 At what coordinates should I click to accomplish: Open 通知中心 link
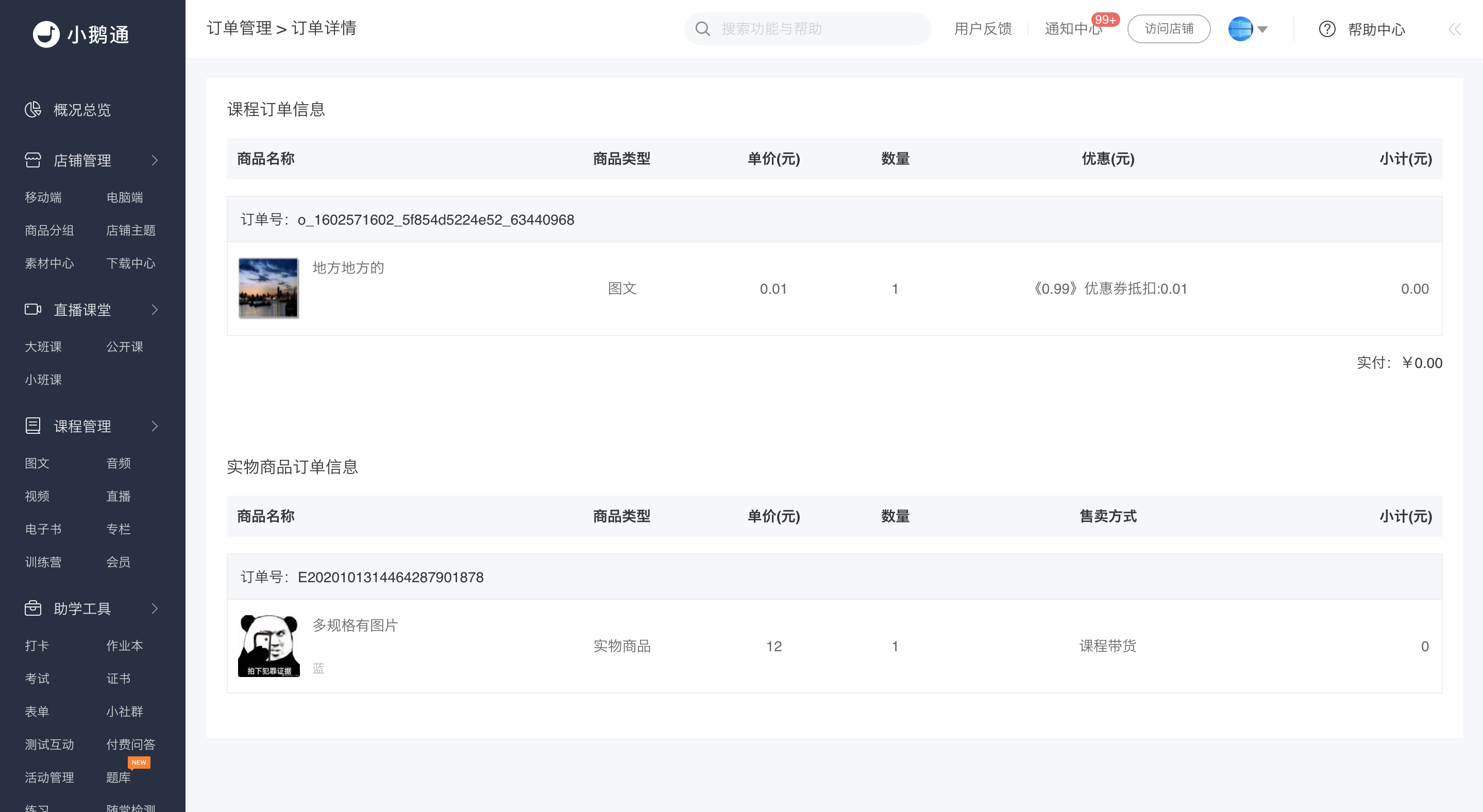(1073, 29)
